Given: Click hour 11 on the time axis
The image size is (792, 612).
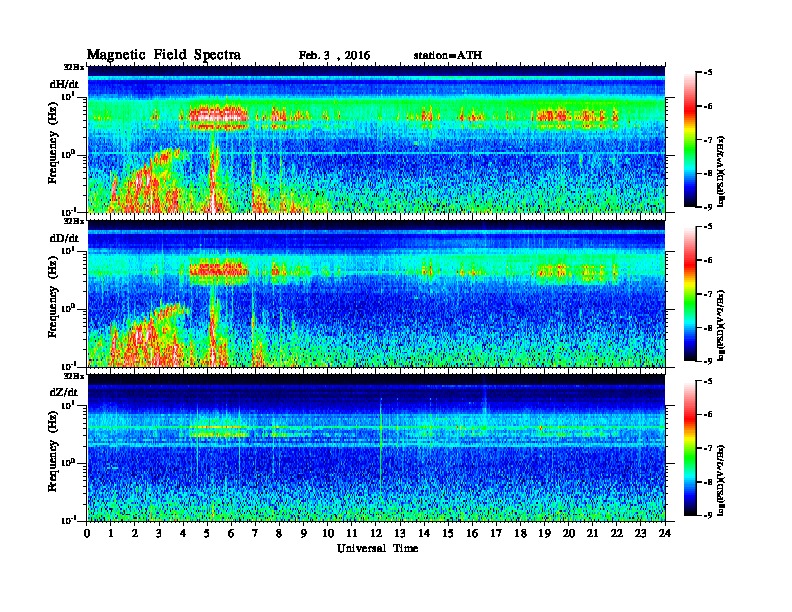Looking at the screenshot, I should pyautogui.click(x=352, y=534).
